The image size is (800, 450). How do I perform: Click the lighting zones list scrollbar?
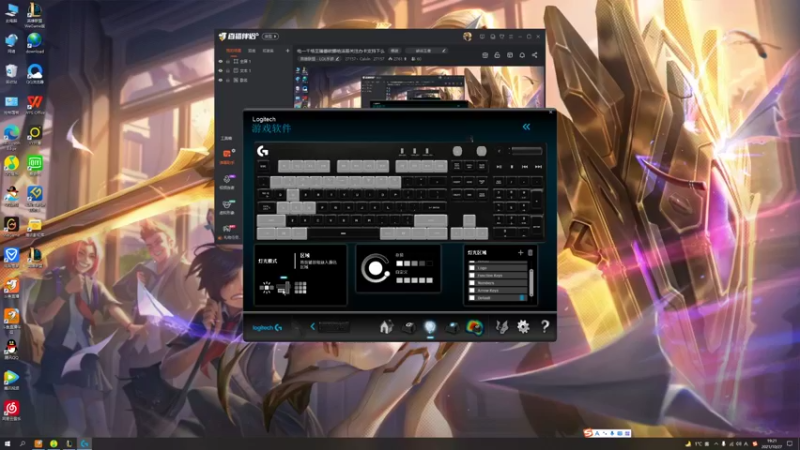point(531,282)
